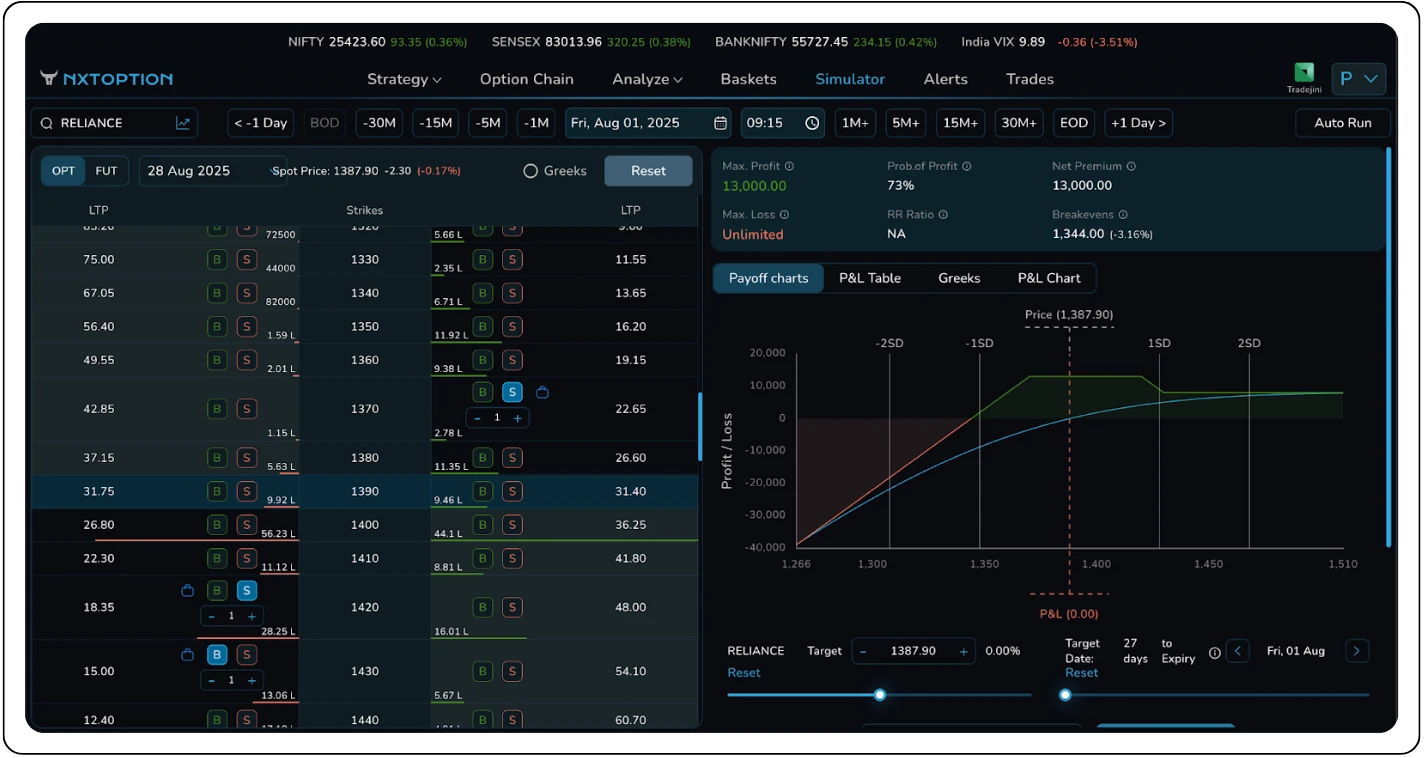1427x758 pixels.
Task: Advance 5 minutes with 5M+ button
Action: (906, 123)
